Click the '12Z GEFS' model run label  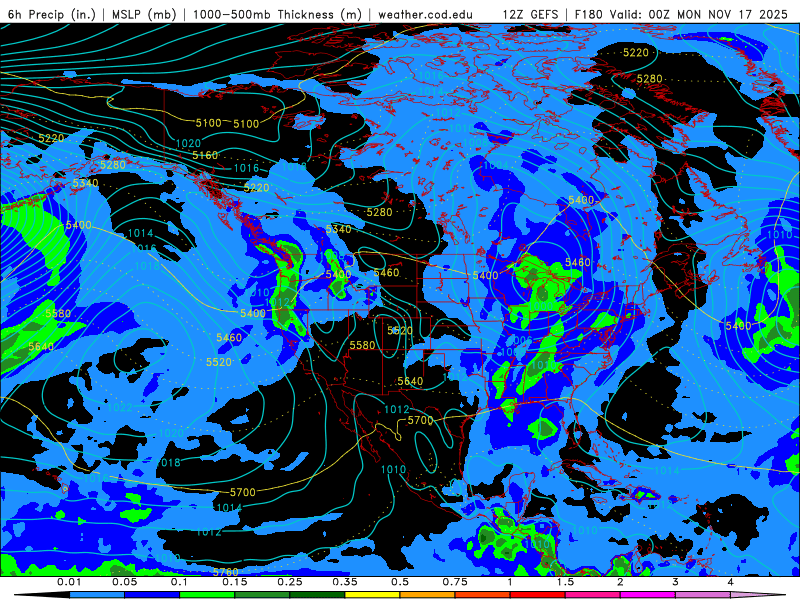click(x=531, y=14)
